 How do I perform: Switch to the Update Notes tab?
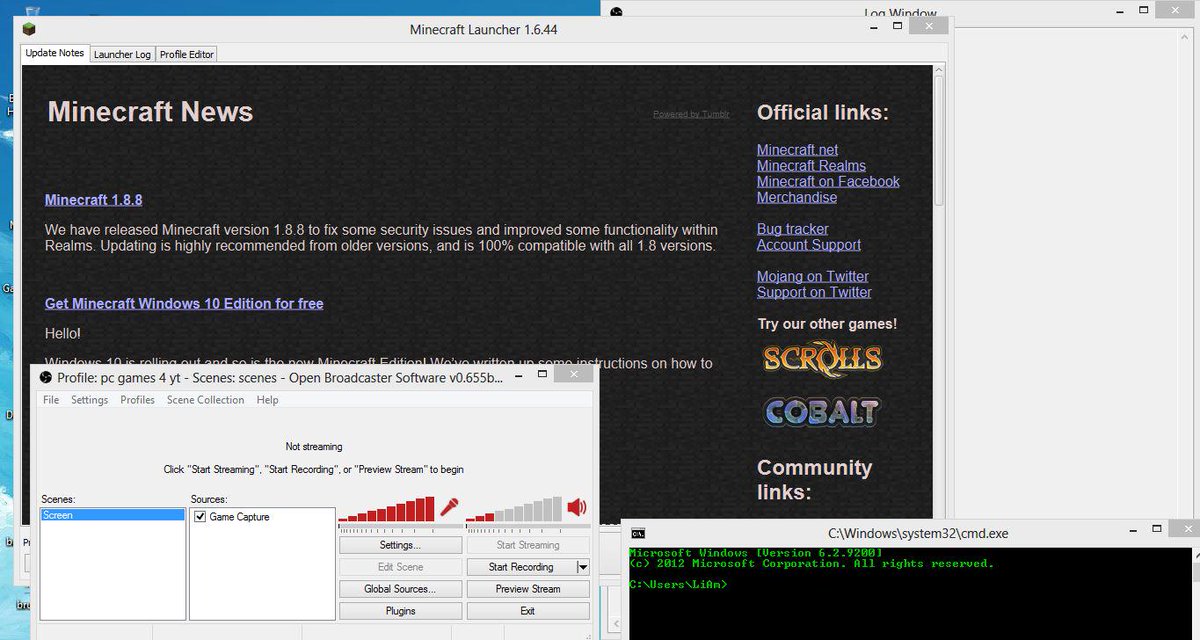click(55, 53)
